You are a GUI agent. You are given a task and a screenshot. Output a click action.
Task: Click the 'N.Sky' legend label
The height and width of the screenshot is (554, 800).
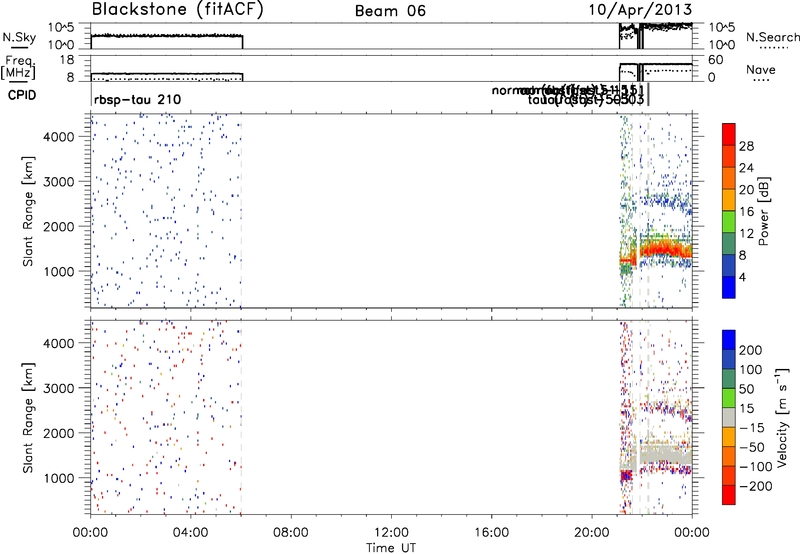point(19,37)
